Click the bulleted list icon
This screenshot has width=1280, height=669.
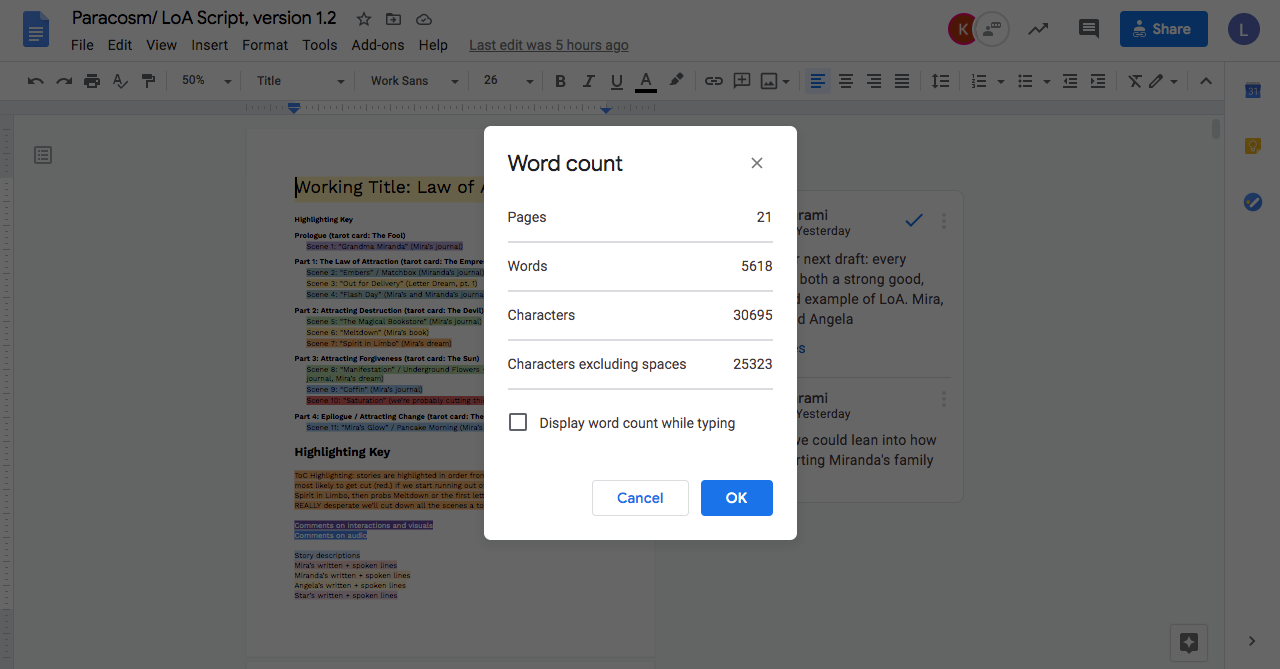pos(1025,81)
